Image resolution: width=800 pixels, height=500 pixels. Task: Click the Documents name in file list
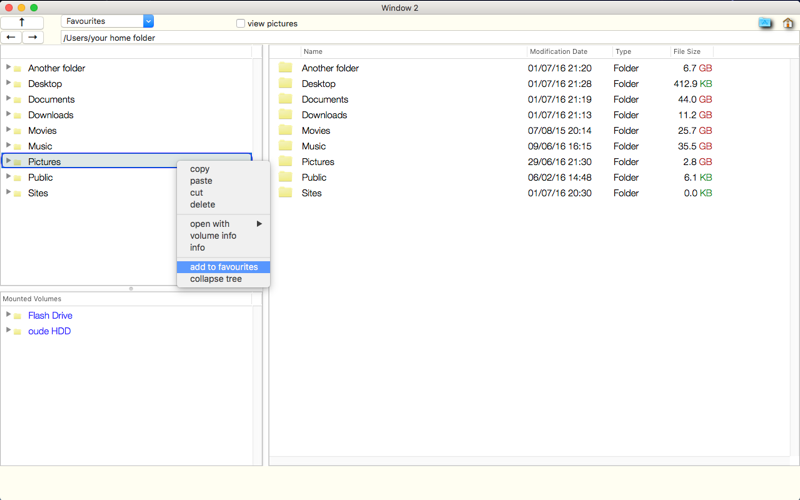(x=324, y=99)
